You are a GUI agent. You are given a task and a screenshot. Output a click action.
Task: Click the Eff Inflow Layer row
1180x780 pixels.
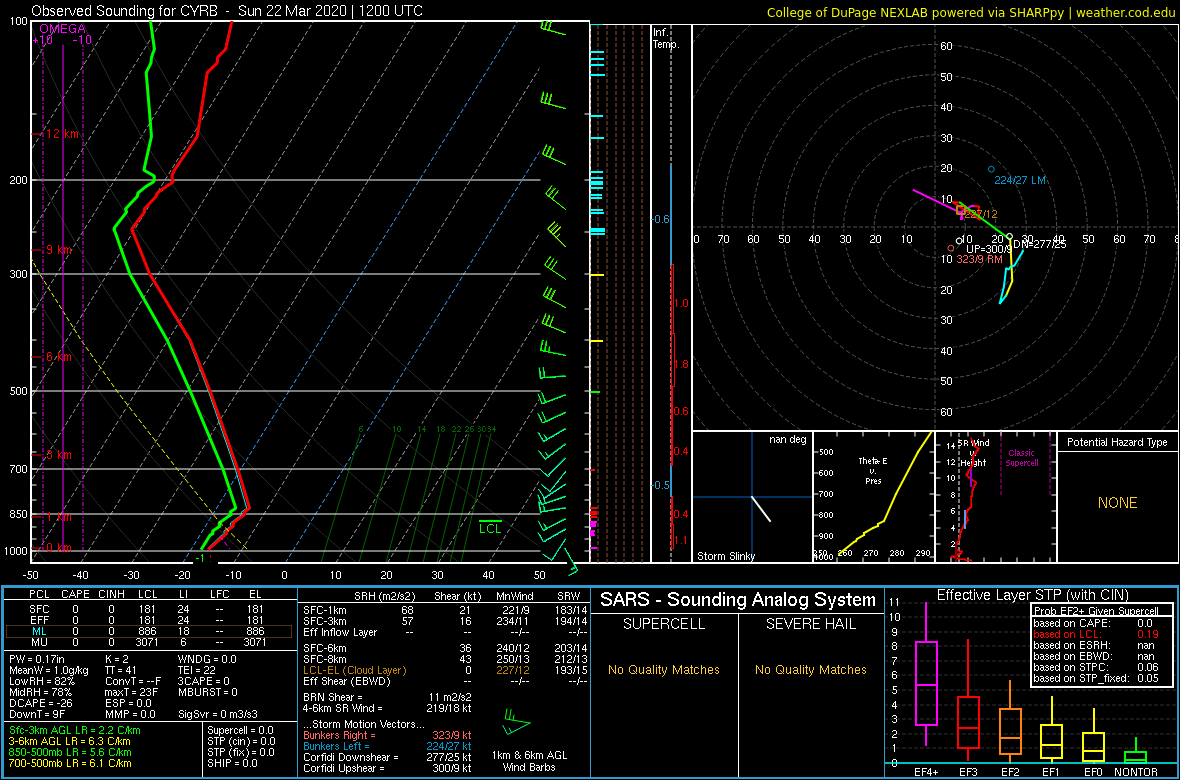point(444,632)
